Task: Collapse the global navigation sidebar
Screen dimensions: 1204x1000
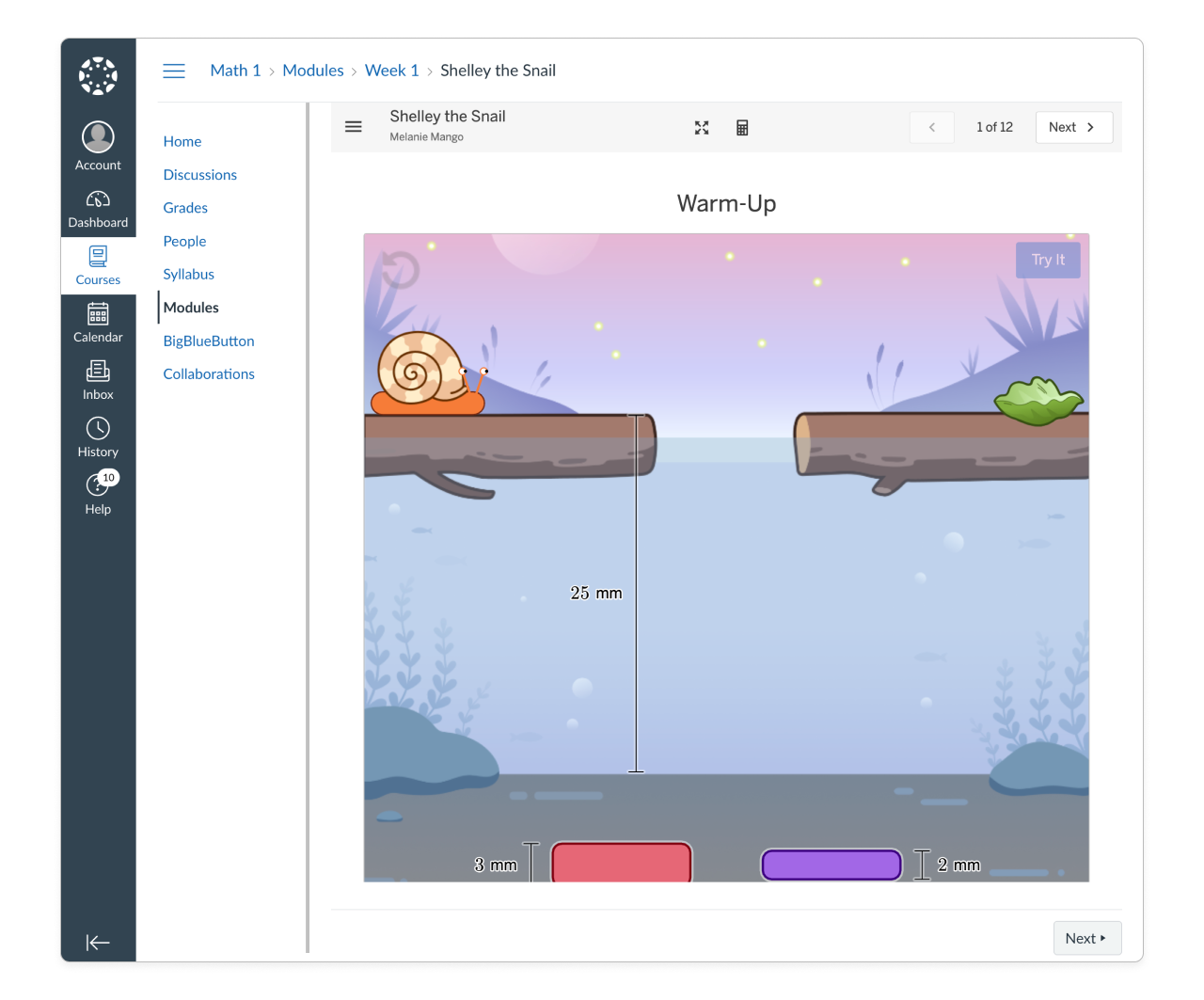Action: click(x=98, y=942)
